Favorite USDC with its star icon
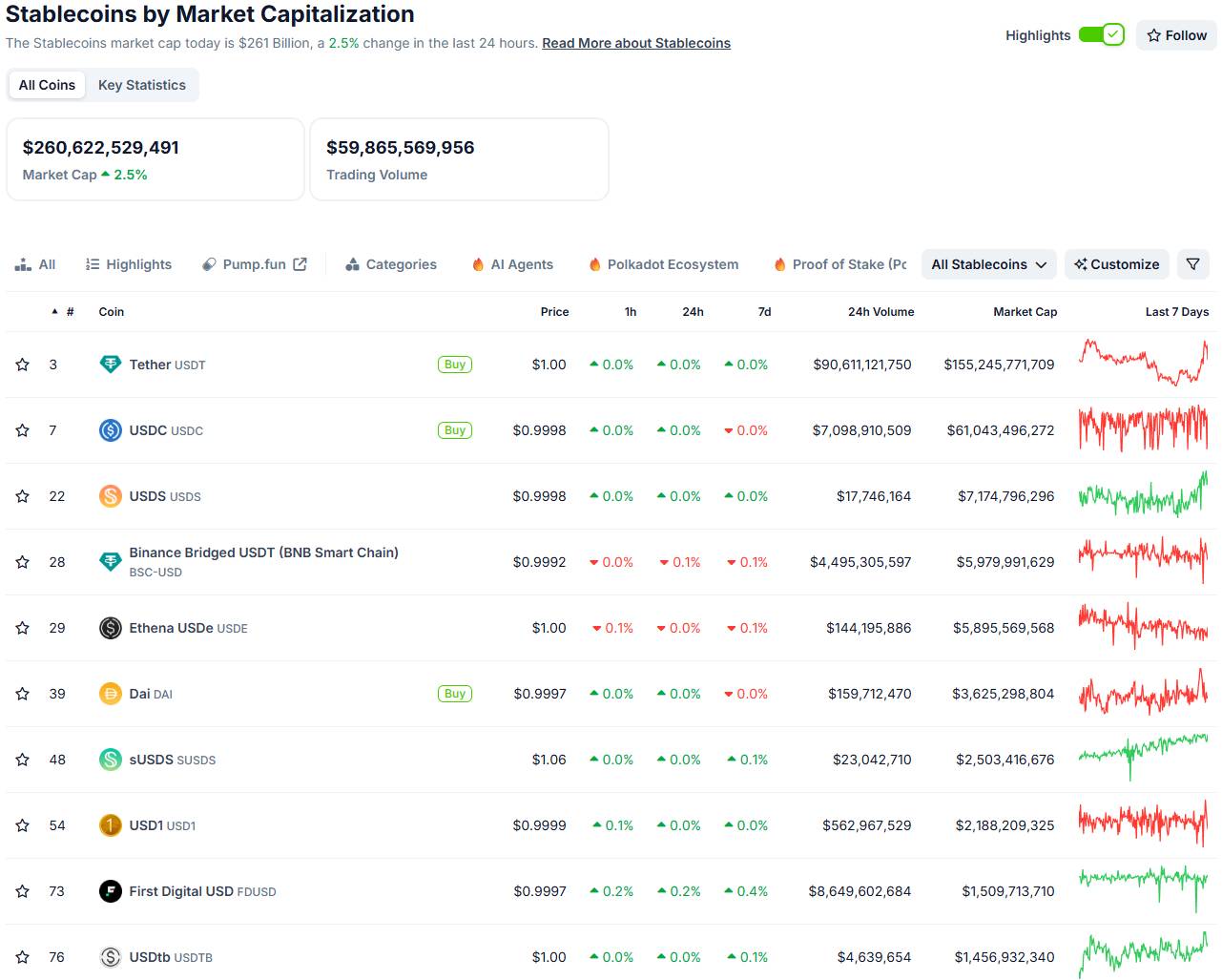Viewport: 1222px width, 980px height. click(x=22, y=430)
